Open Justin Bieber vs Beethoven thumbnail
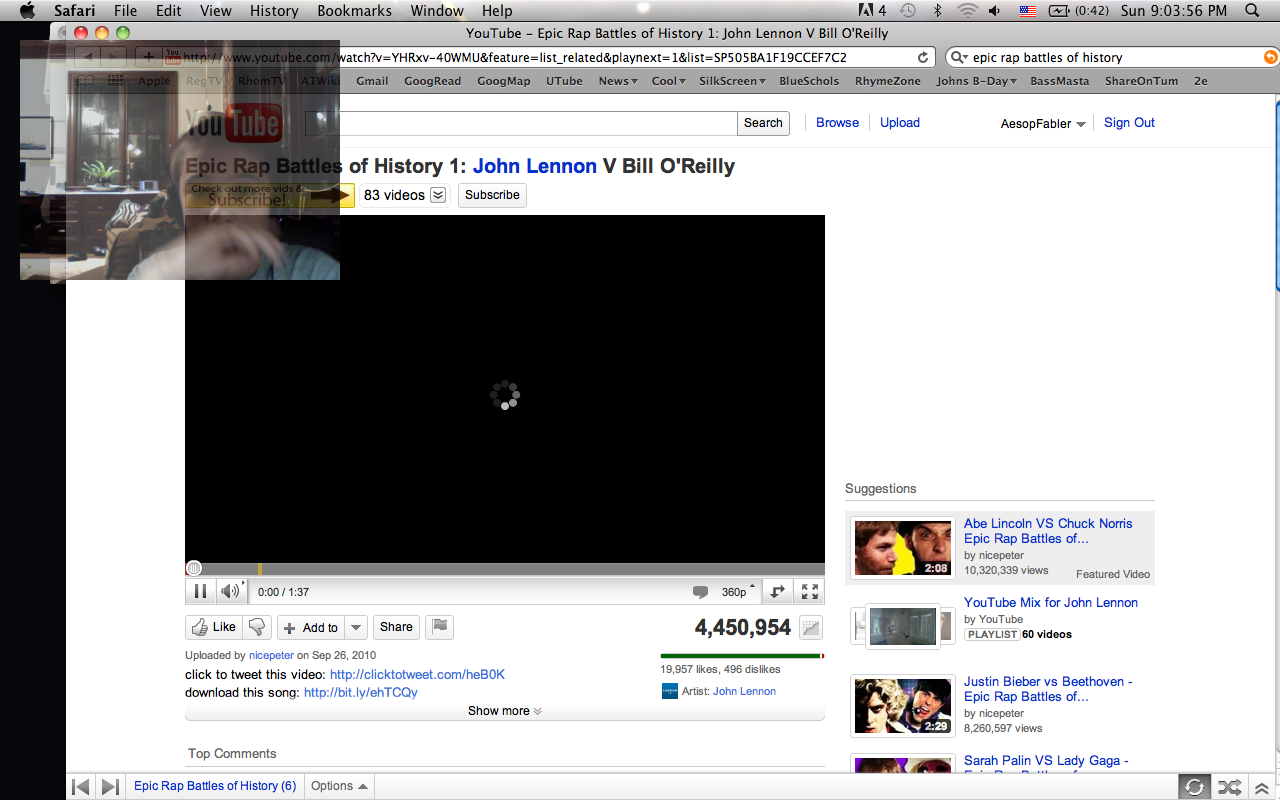This screenshot has height=800, width=1280. [902, 706]
